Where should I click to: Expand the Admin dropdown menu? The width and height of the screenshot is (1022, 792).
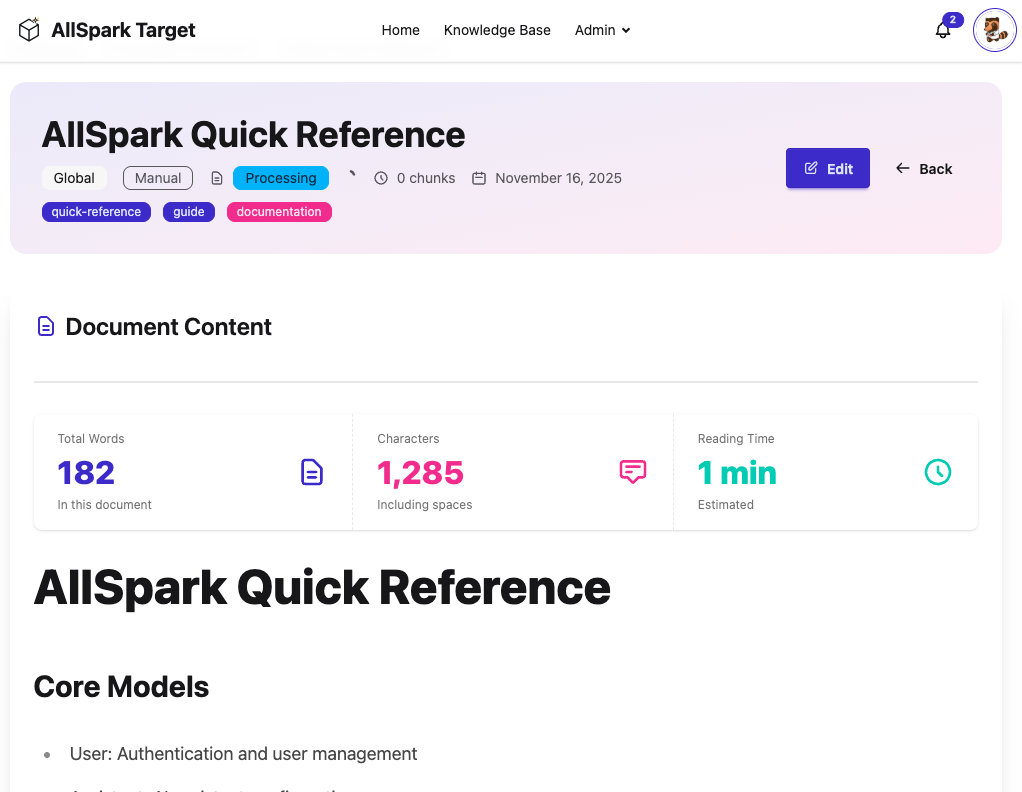(602, 30)
